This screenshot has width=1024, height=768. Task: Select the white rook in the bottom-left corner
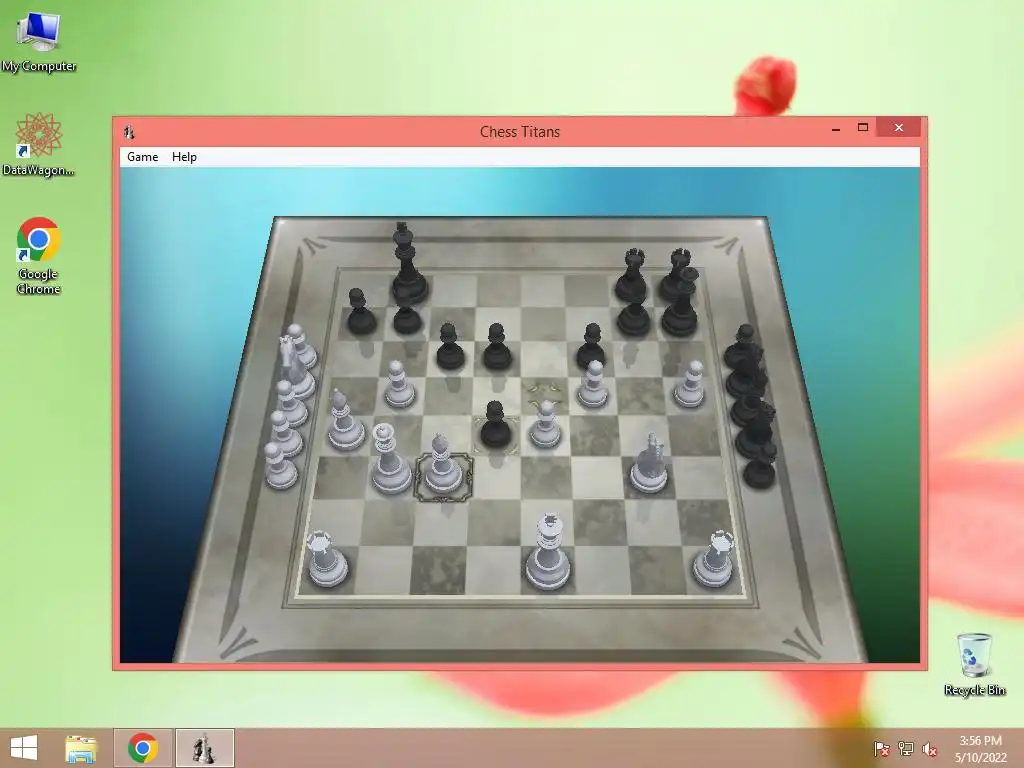[x=327, y=560]
